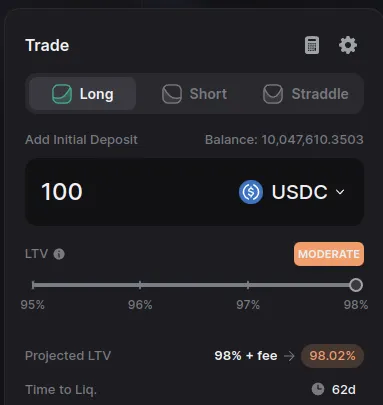Click the clock icon near 62d

pyautogui.click(x=318, y=389)
